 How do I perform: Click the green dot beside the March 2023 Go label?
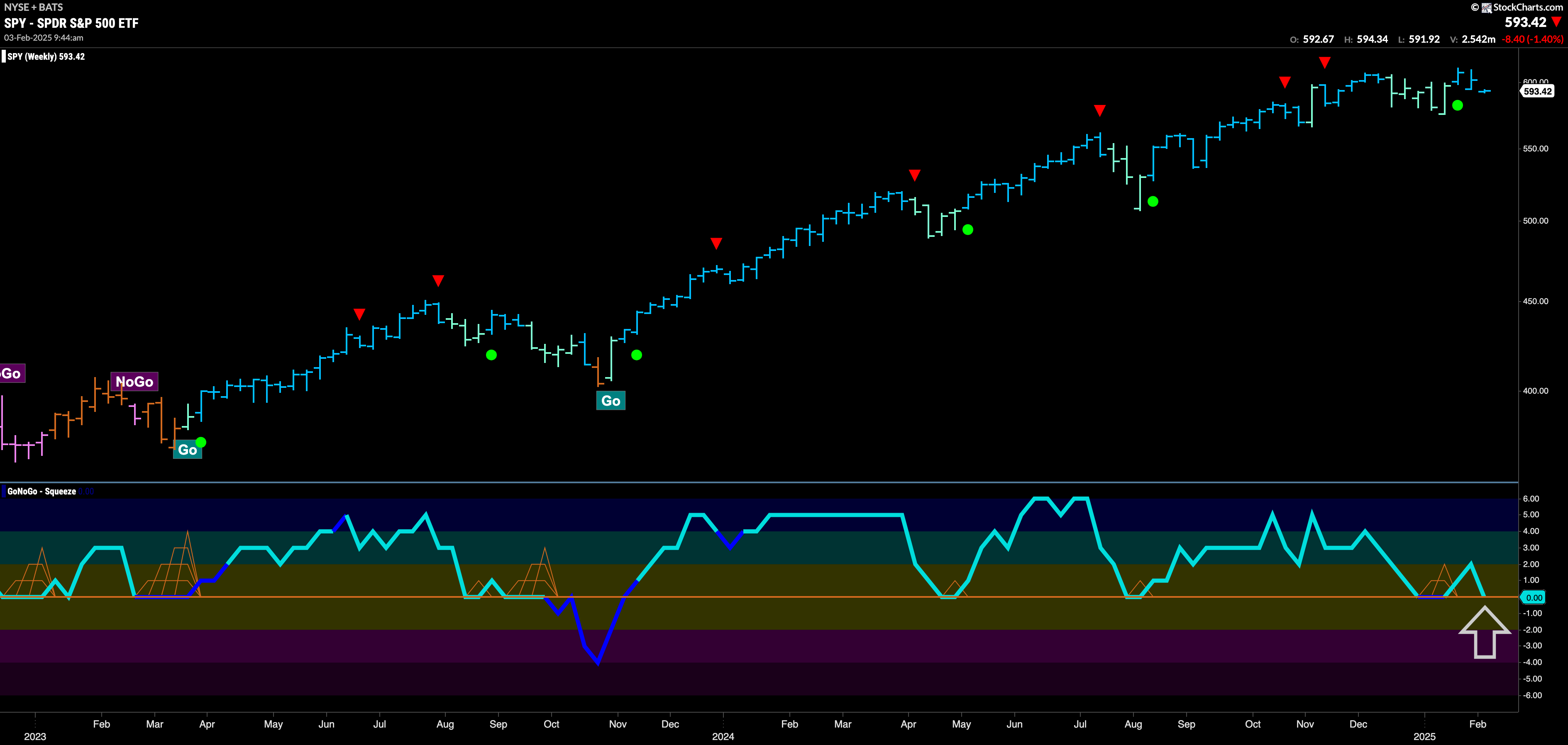(x=201, y=442)
